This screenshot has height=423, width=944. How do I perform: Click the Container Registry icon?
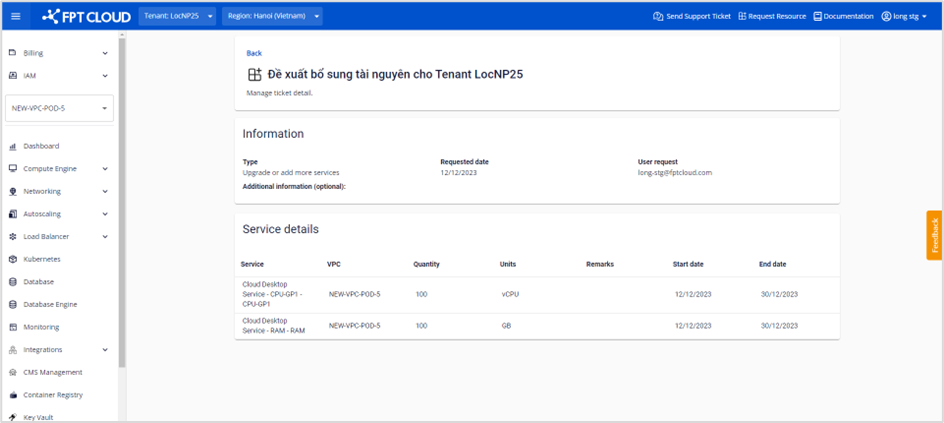pos(13,395)
